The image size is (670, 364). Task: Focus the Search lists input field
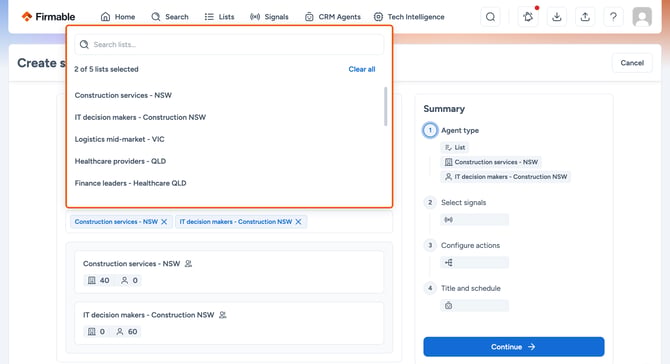(229, 44)
